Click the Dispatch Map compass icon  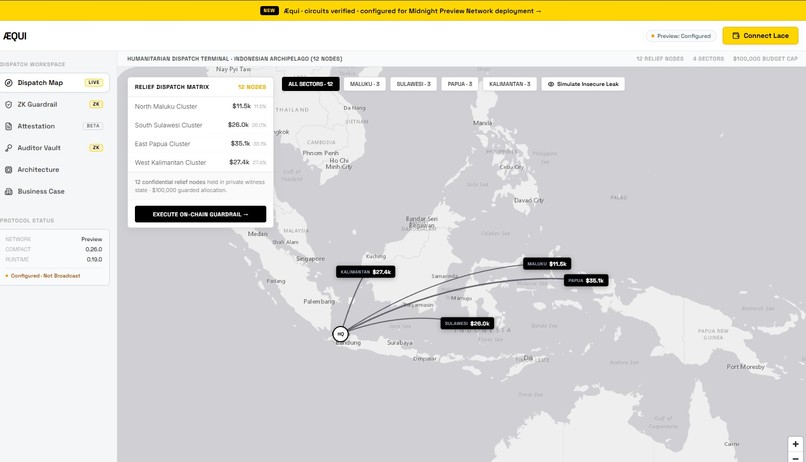pyautogui.click(x=9, y=83)
